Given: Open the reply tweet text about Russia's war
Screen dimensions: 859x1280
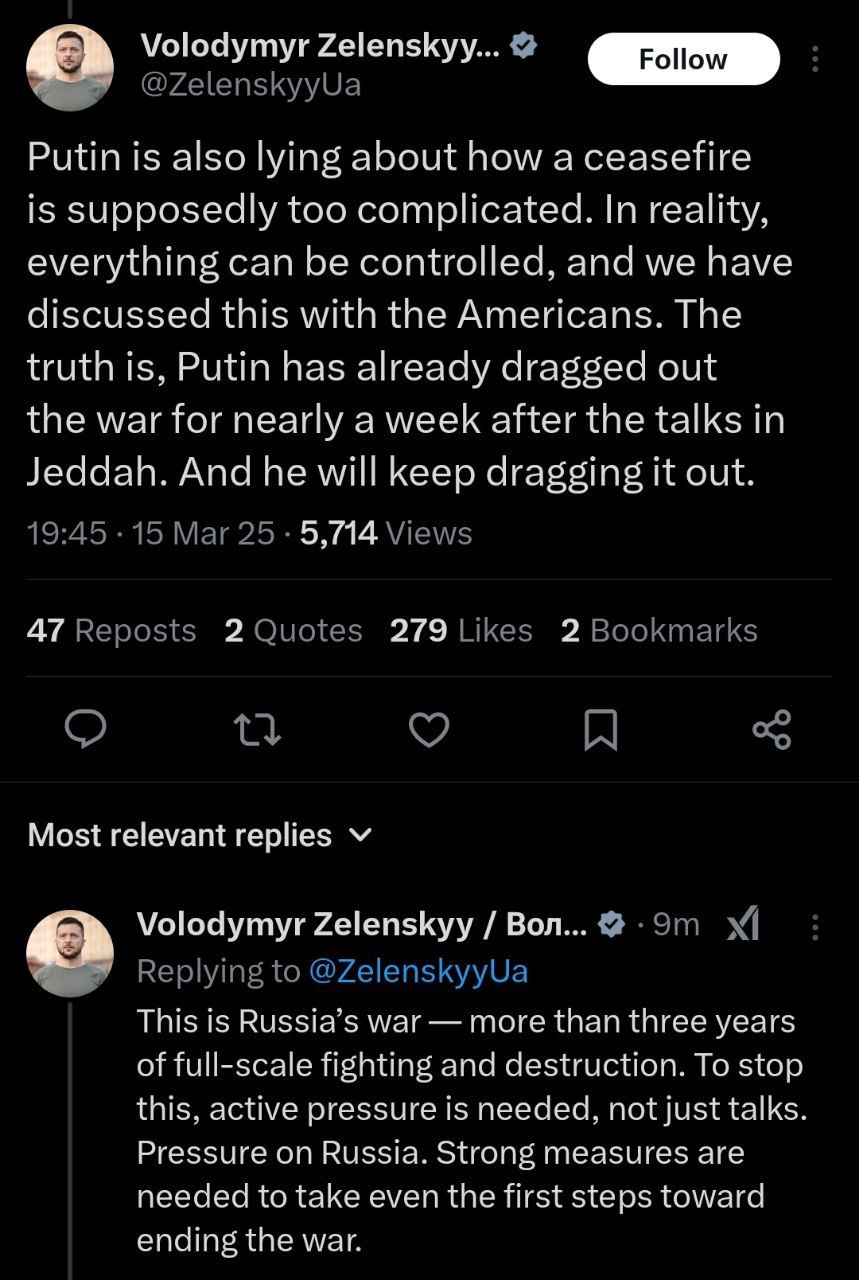Looking at the screenshot, I should pyautogui.click(x=470, y=1130).
